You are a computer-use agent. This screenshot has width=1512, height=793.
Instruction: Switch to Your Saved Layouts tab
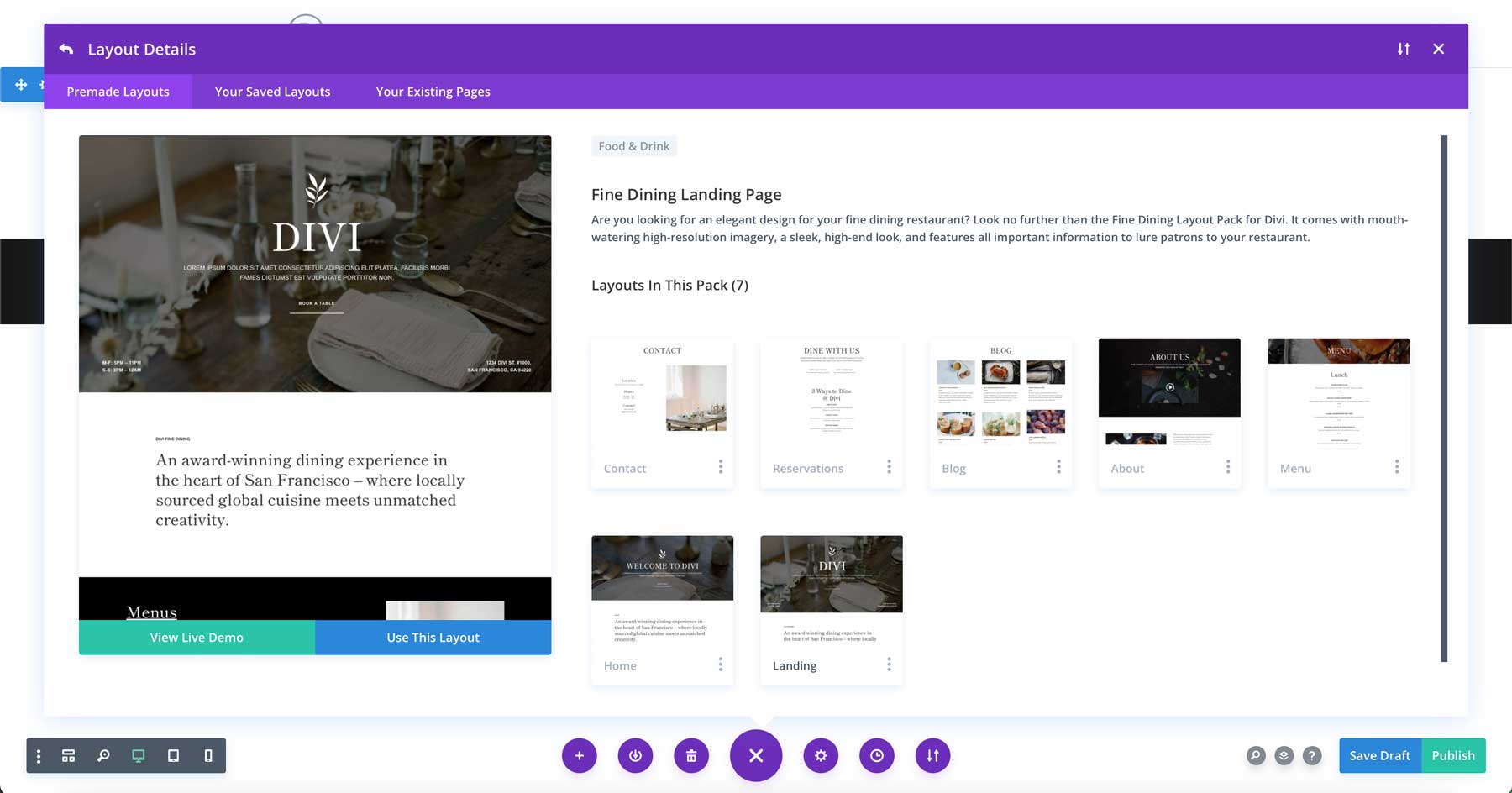click(272, 92)
